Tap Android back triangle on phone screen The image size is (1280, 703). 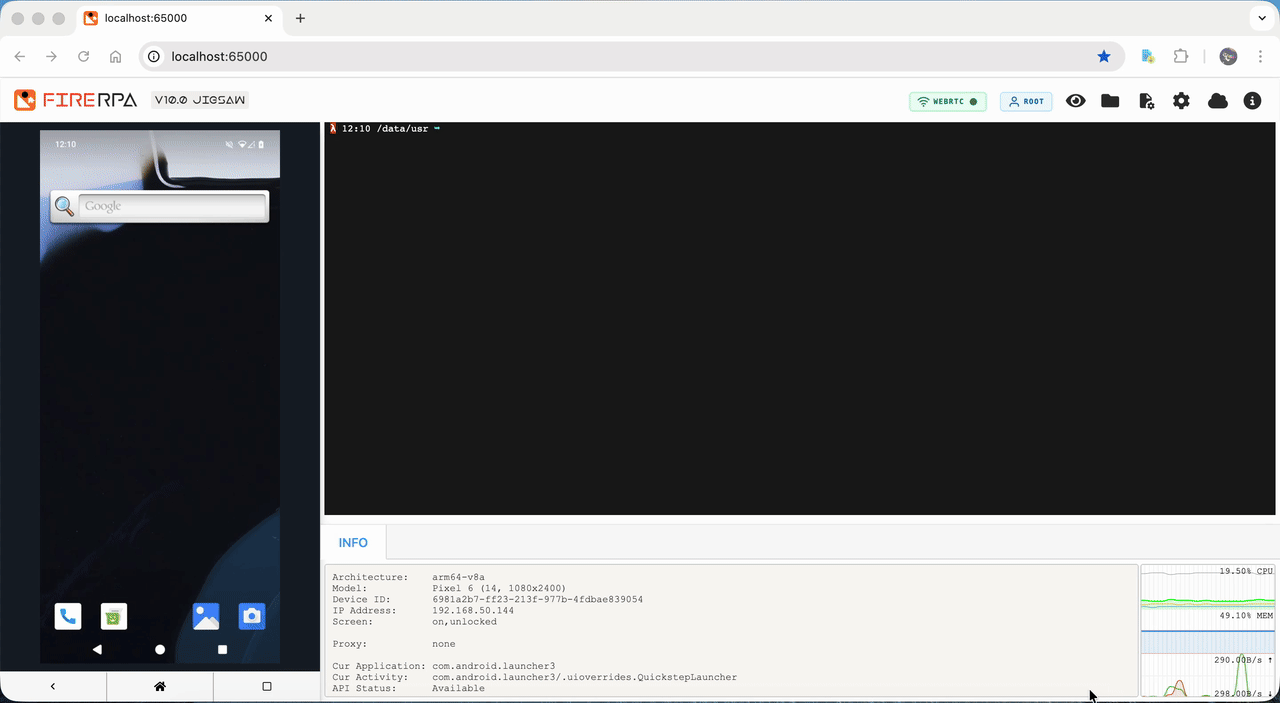pyautogui.click(x=97, y=649)
